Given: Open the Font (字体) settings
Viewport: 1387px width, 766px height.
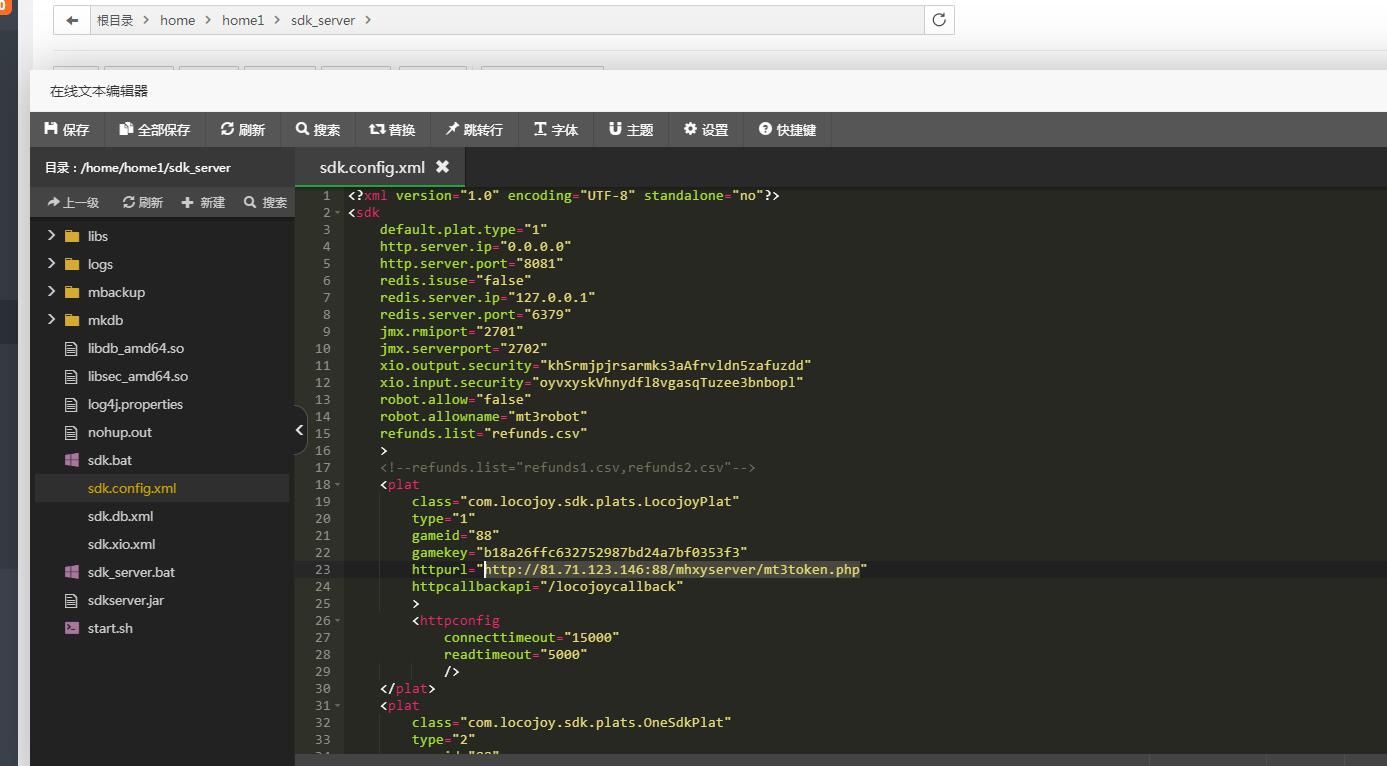Looking at the screenshot, I should point(556,130).
